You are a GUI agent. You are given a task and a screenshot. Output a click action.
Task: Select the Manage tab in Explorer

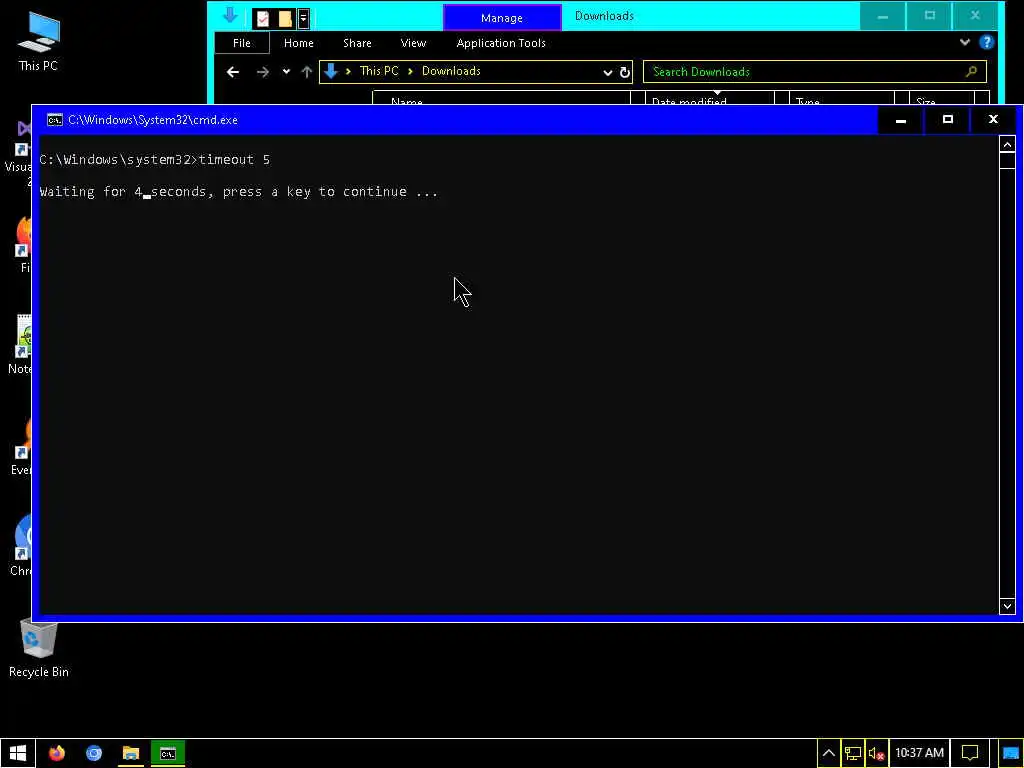502,18
